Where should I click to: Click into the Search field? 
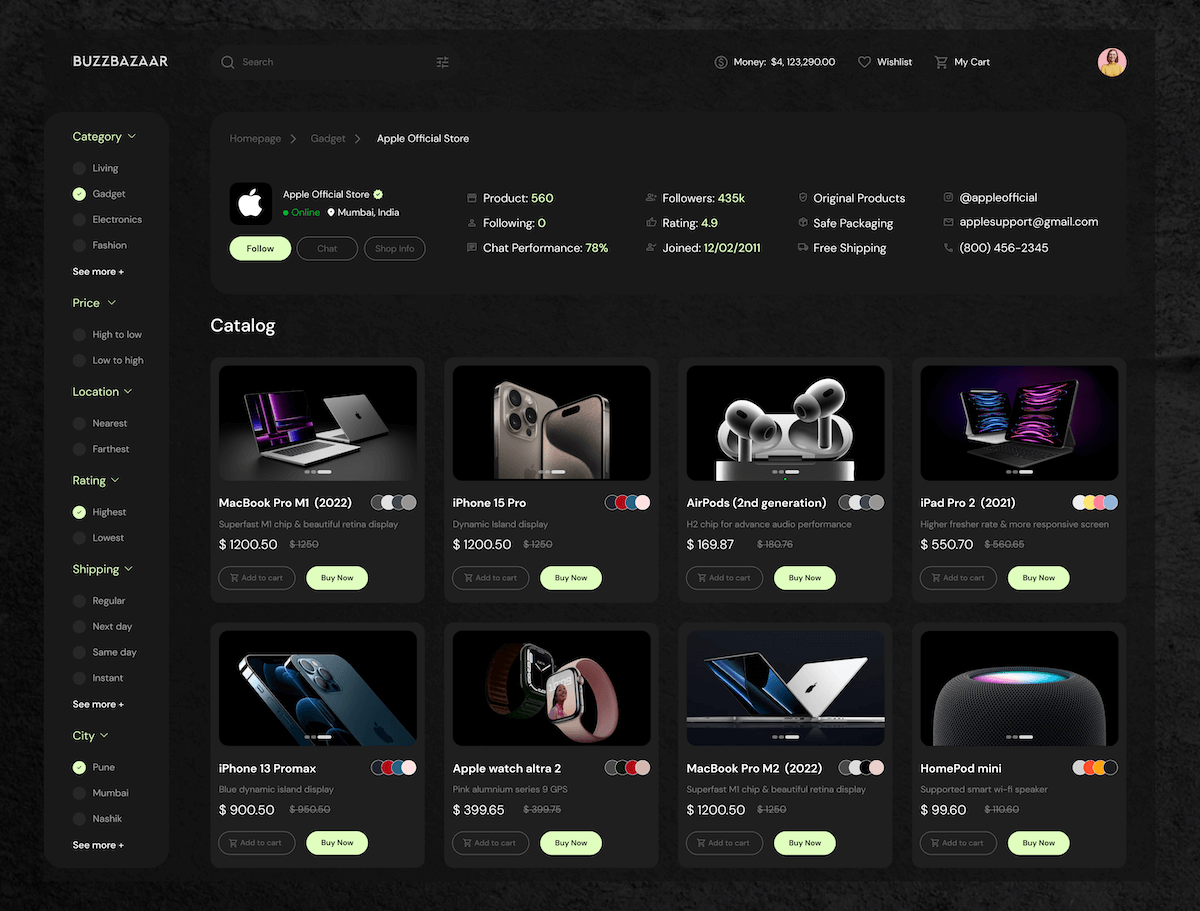tap(335, 62)
